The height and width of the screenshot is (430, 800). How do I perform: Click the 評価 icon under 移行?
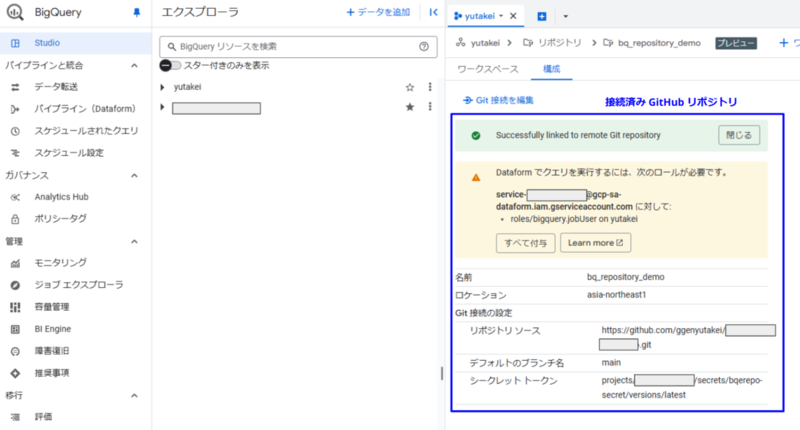coord(15,417)
